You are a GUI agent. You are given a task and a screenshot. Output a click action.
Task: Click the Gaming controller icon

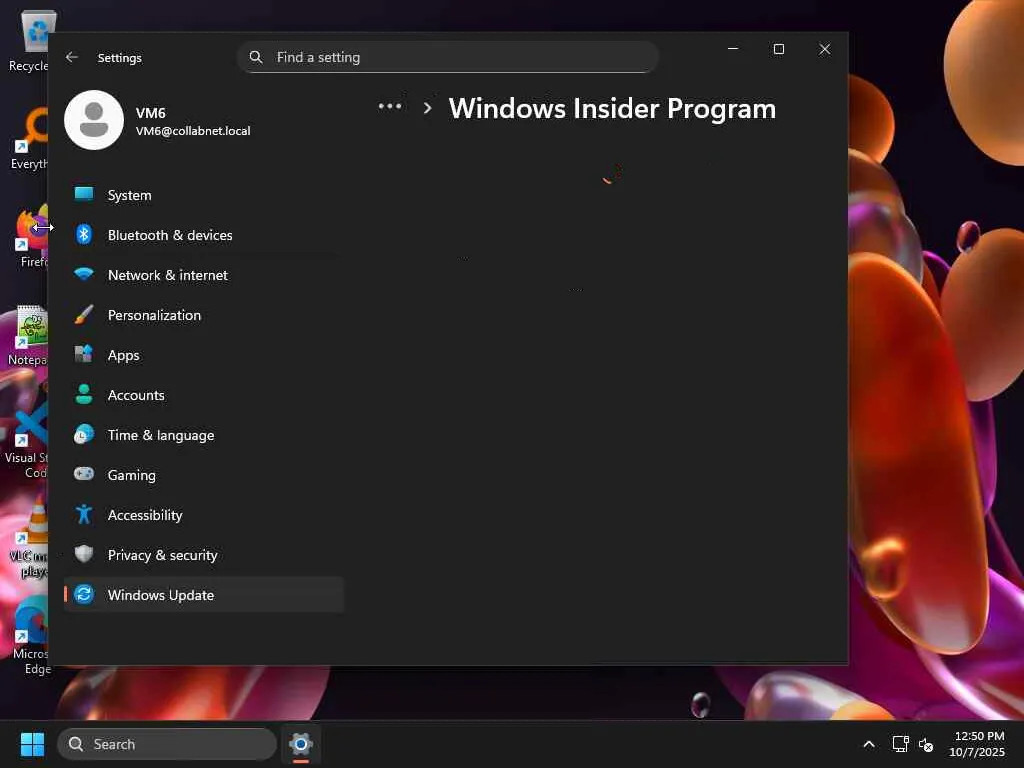coord(84,473)
